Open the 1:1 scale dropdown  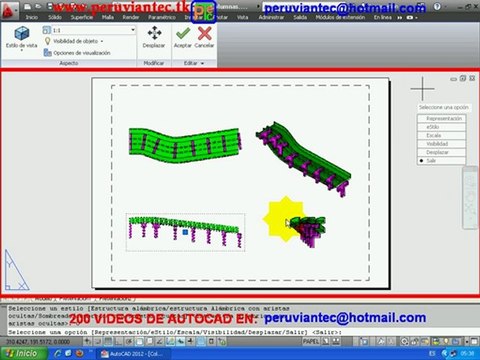[x=133, y=30]
